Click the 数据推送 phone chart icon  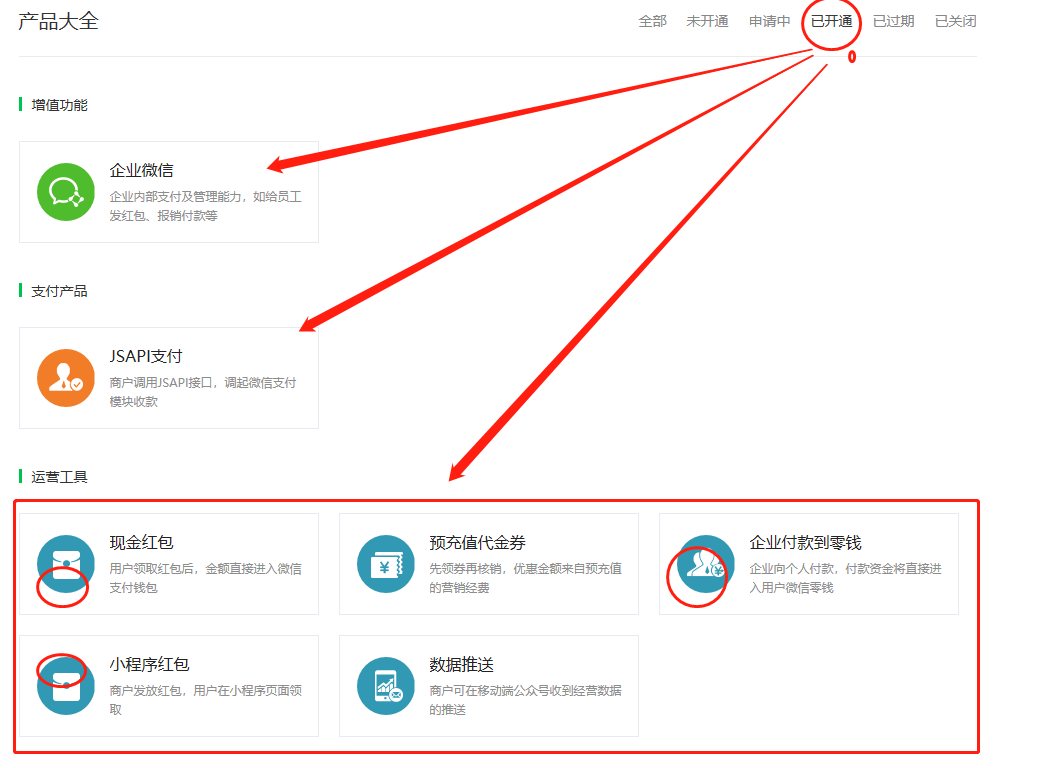(x=386, y=686)
